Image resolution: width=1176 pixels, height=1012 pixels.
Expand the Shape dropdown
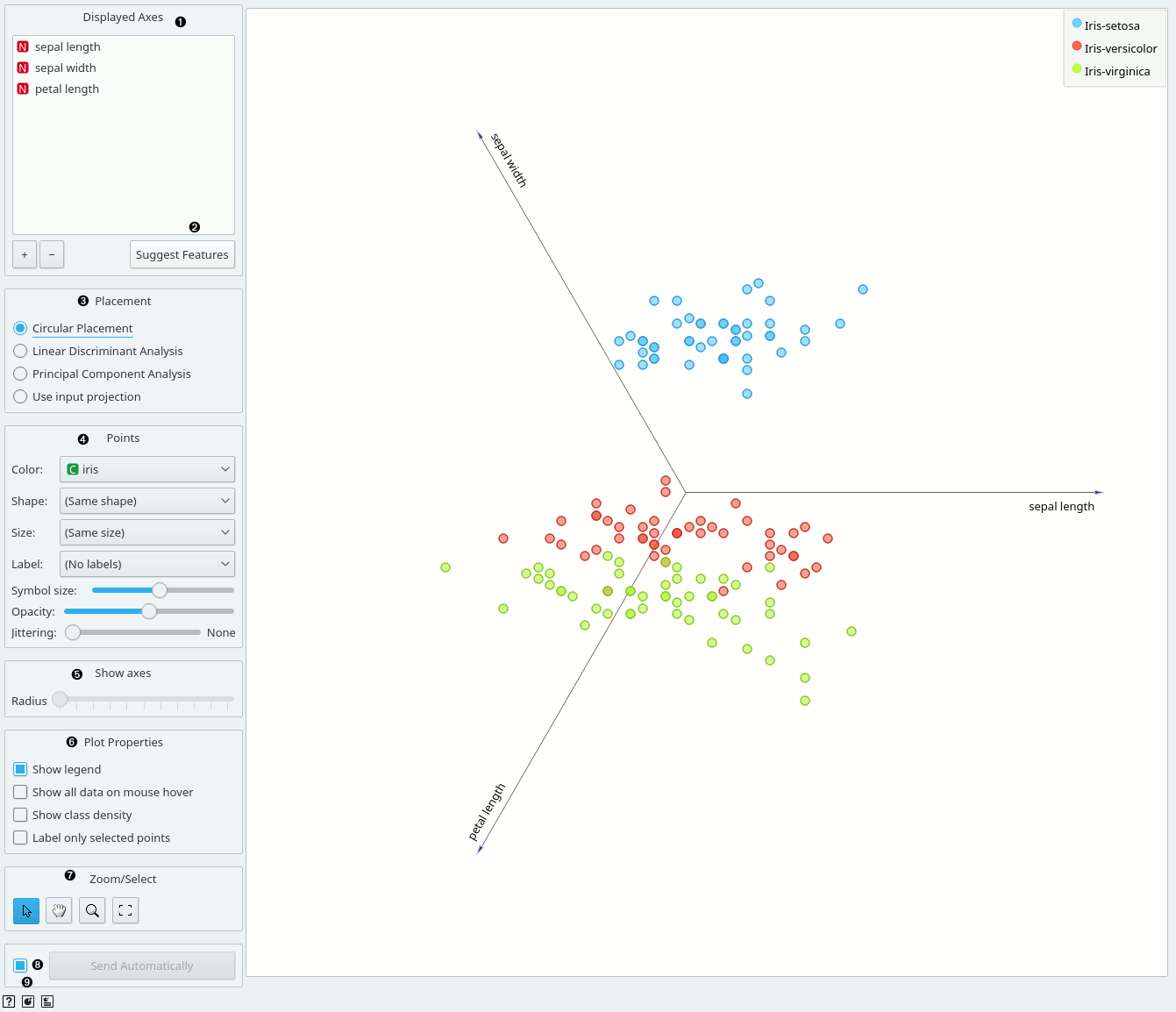point(147,501)
